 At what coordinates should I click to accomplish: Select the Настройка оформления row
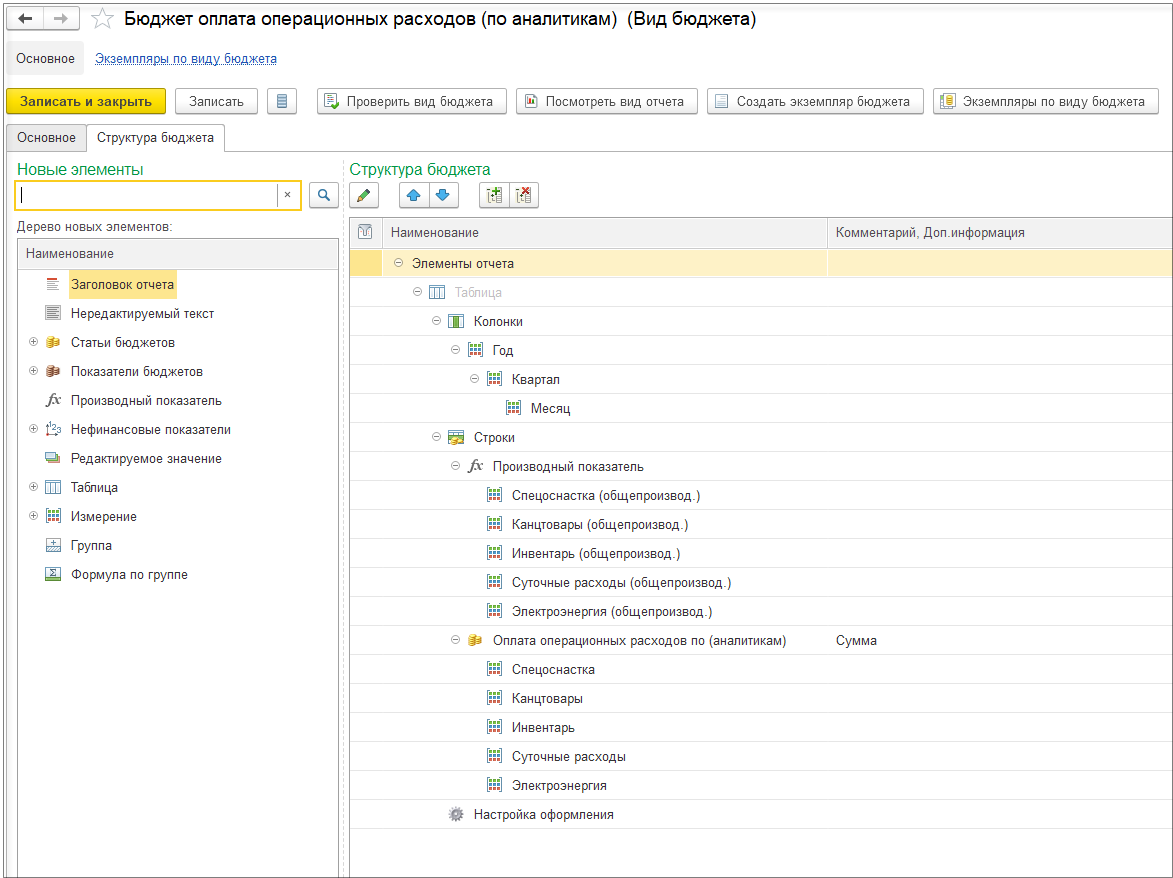[543, 814]
